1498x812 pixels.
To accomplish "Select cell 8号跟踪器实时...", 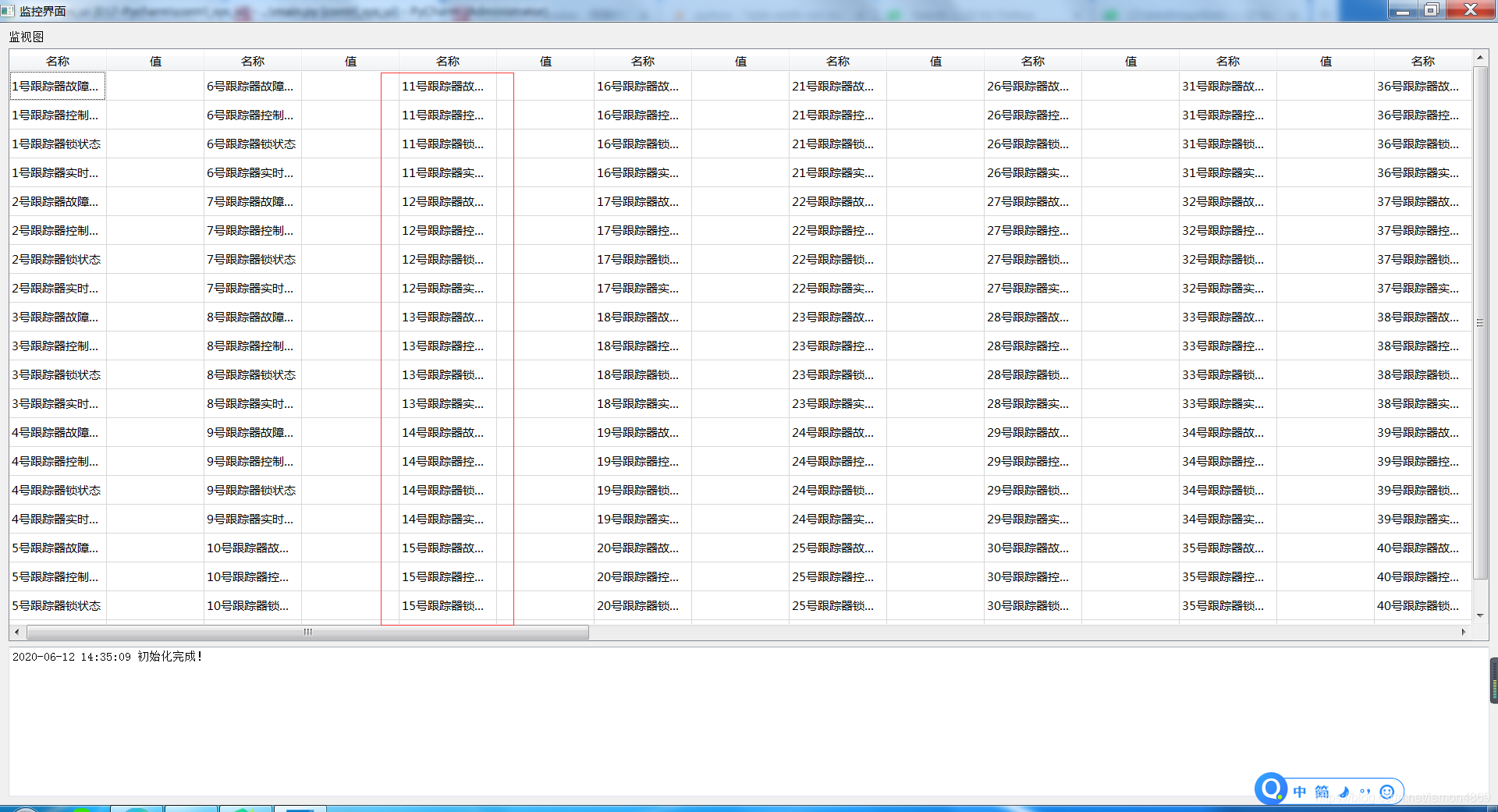I will click(x=253, y=403).
